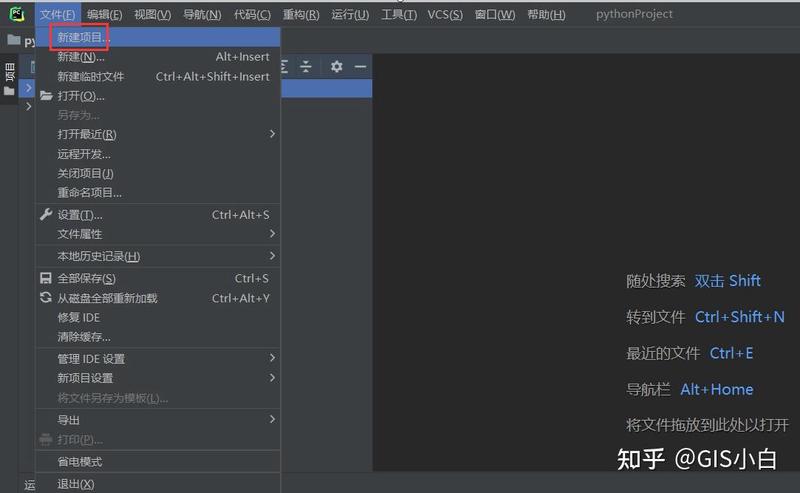
Task: Open the 编辑(E) menu
Action: [x=105, y=14]
